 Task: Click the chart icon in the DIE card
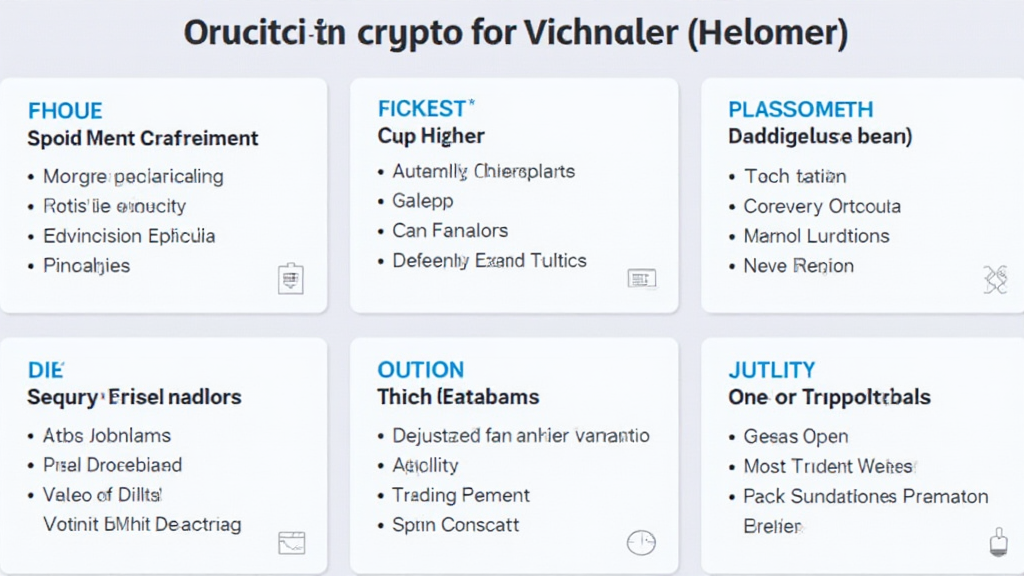[291, 543]
